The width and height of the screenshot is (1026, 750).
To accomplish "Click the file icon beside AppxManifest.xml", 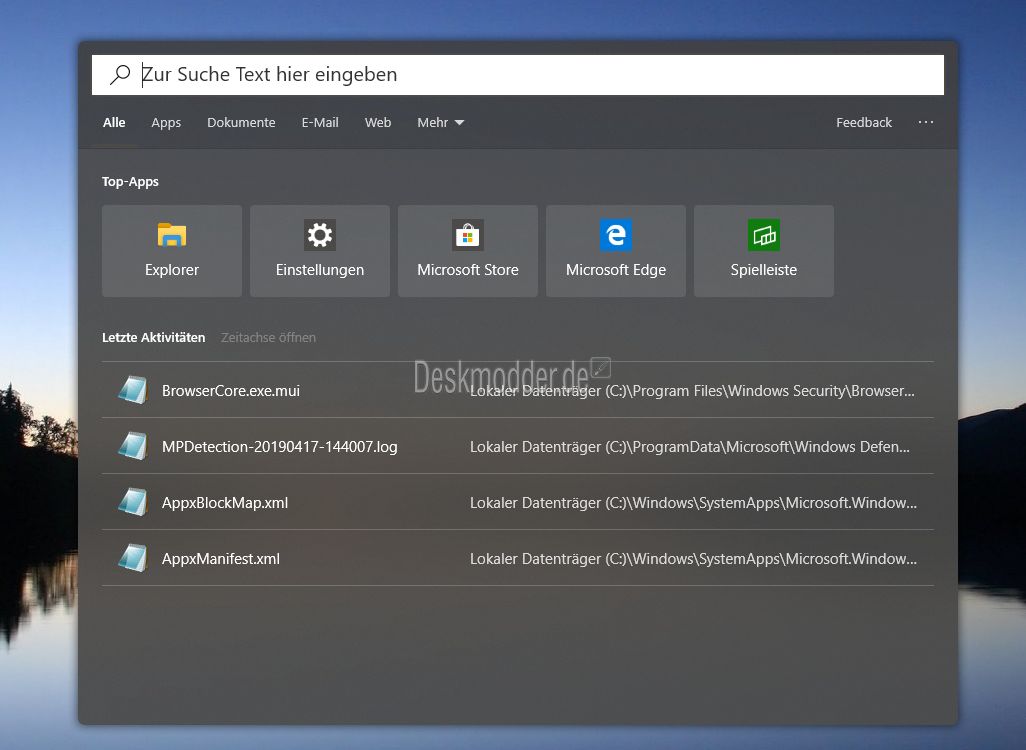I will tap(133, 559).
